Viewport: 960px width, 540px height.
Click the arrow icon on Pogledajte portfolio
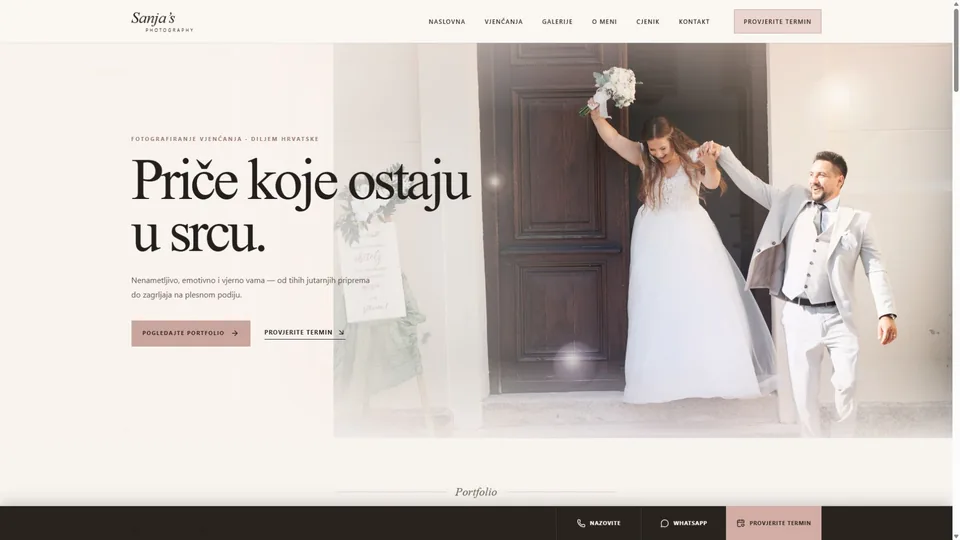click(234, 333)
